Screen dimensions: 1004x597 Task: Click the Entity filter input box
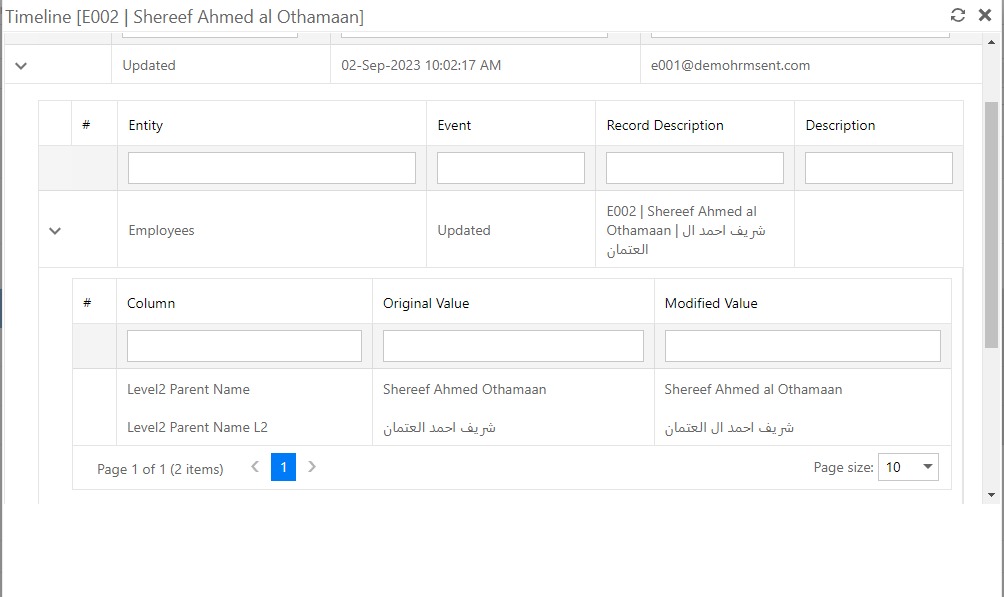(x=271, y=167)
